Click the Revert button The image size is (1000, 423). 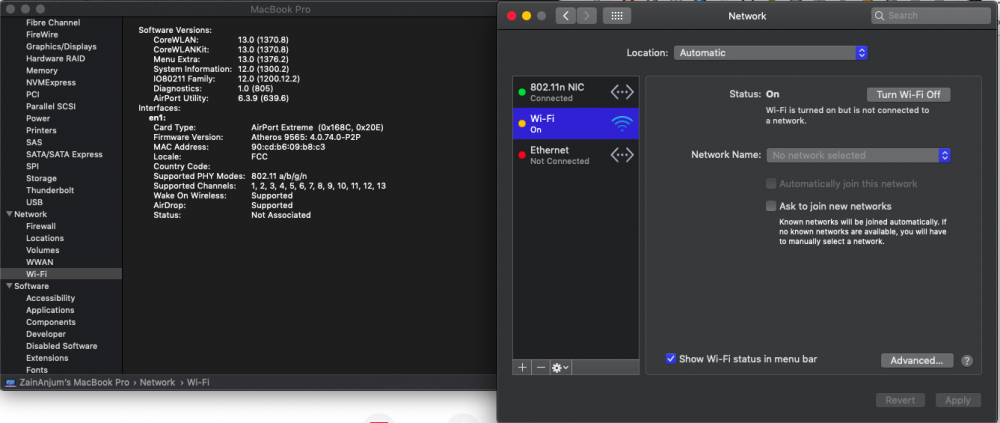point(900,400)
